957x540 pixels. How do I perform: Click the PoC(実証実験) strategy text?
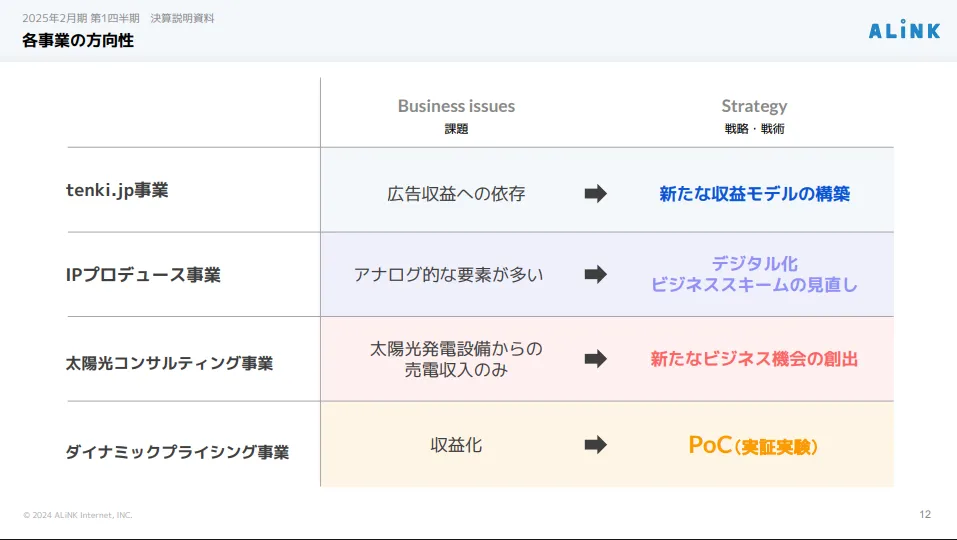click(x=753, y=445)
